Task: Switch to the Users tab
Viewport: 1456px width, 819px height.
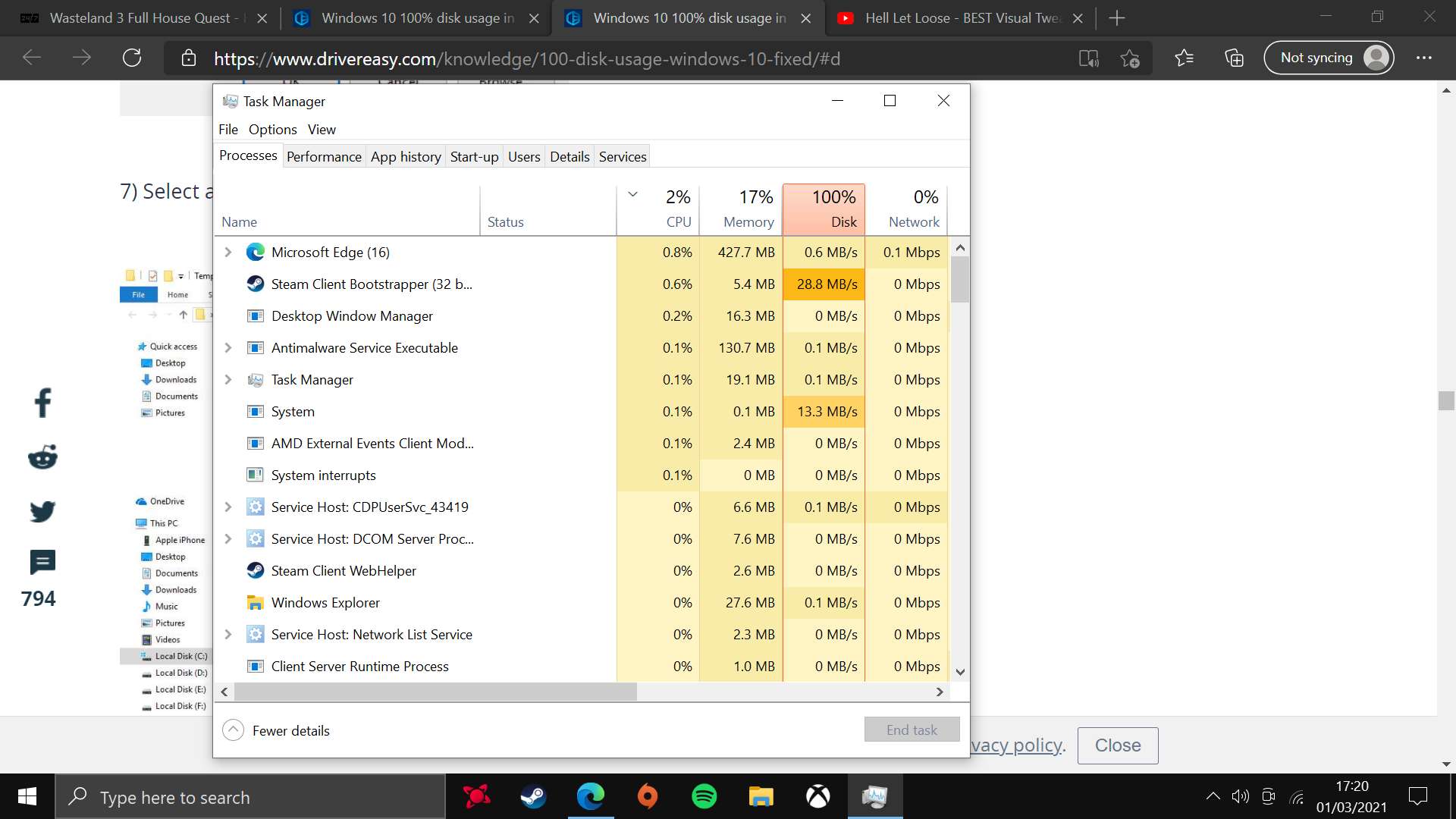Action: click(x=524, y=156)
